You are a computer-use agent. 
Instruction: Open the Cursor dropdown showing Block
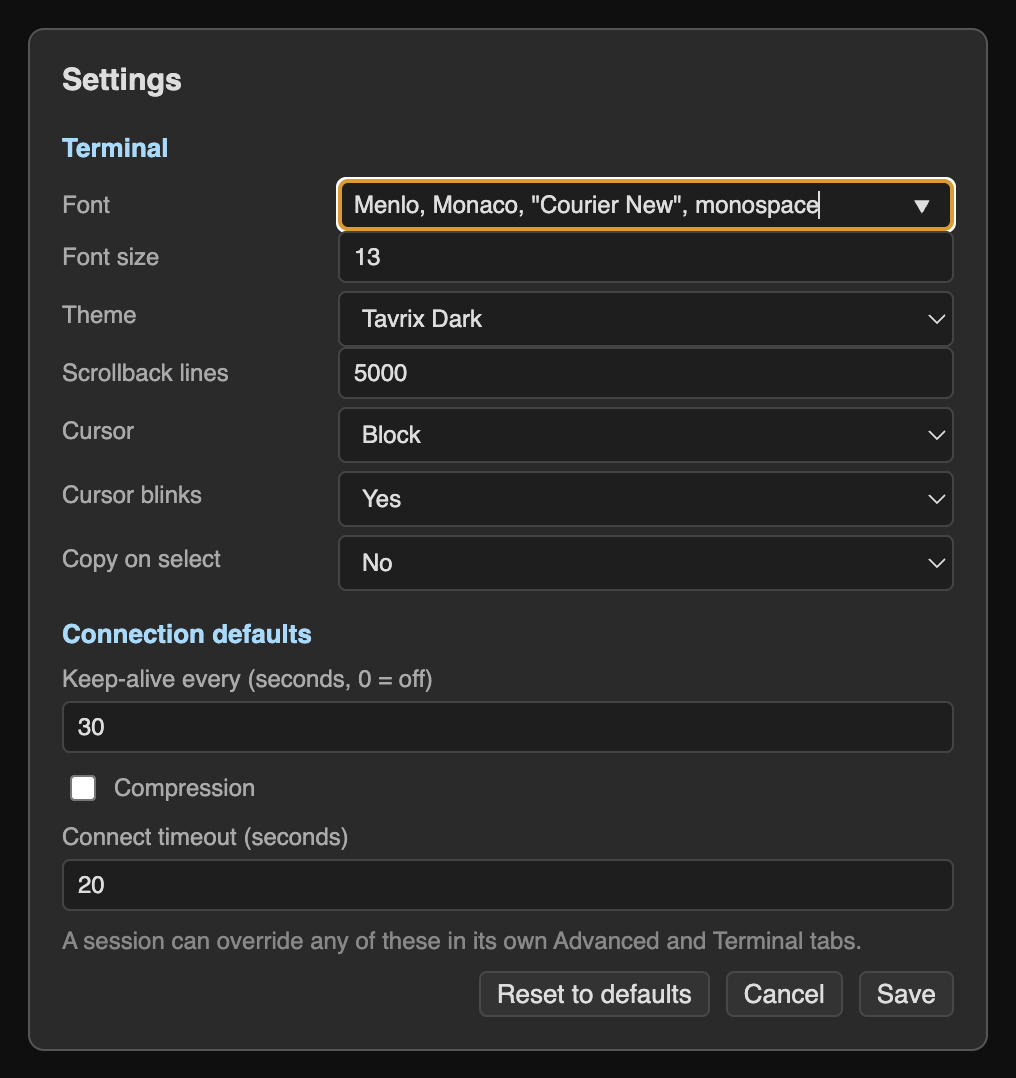click(x=645, y=435)
